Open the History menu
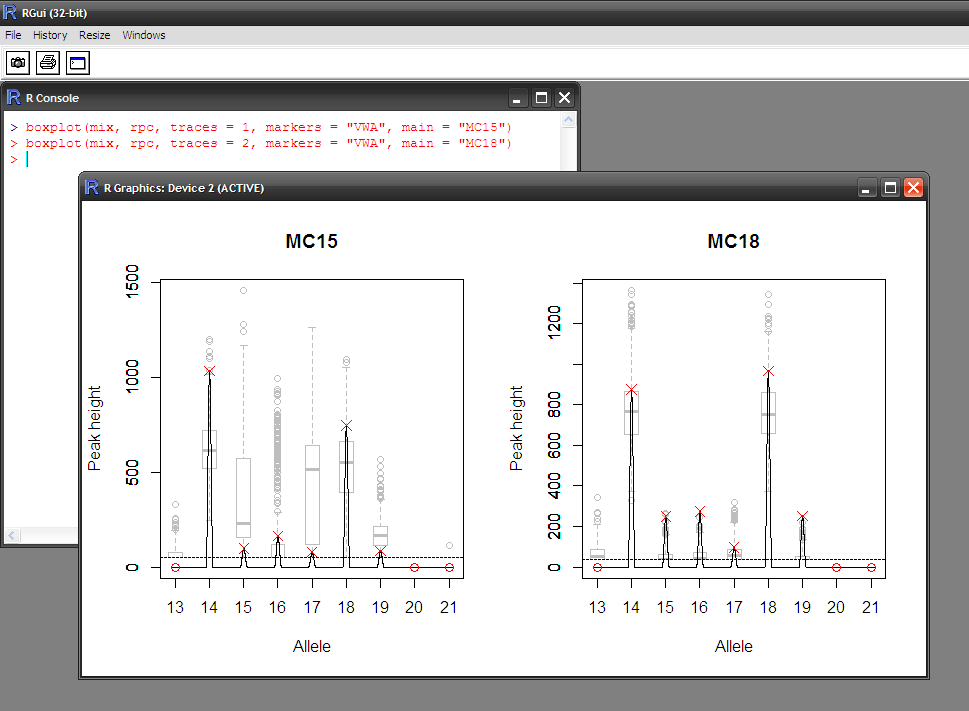969x711 pixels. click(x=50, y=35)
